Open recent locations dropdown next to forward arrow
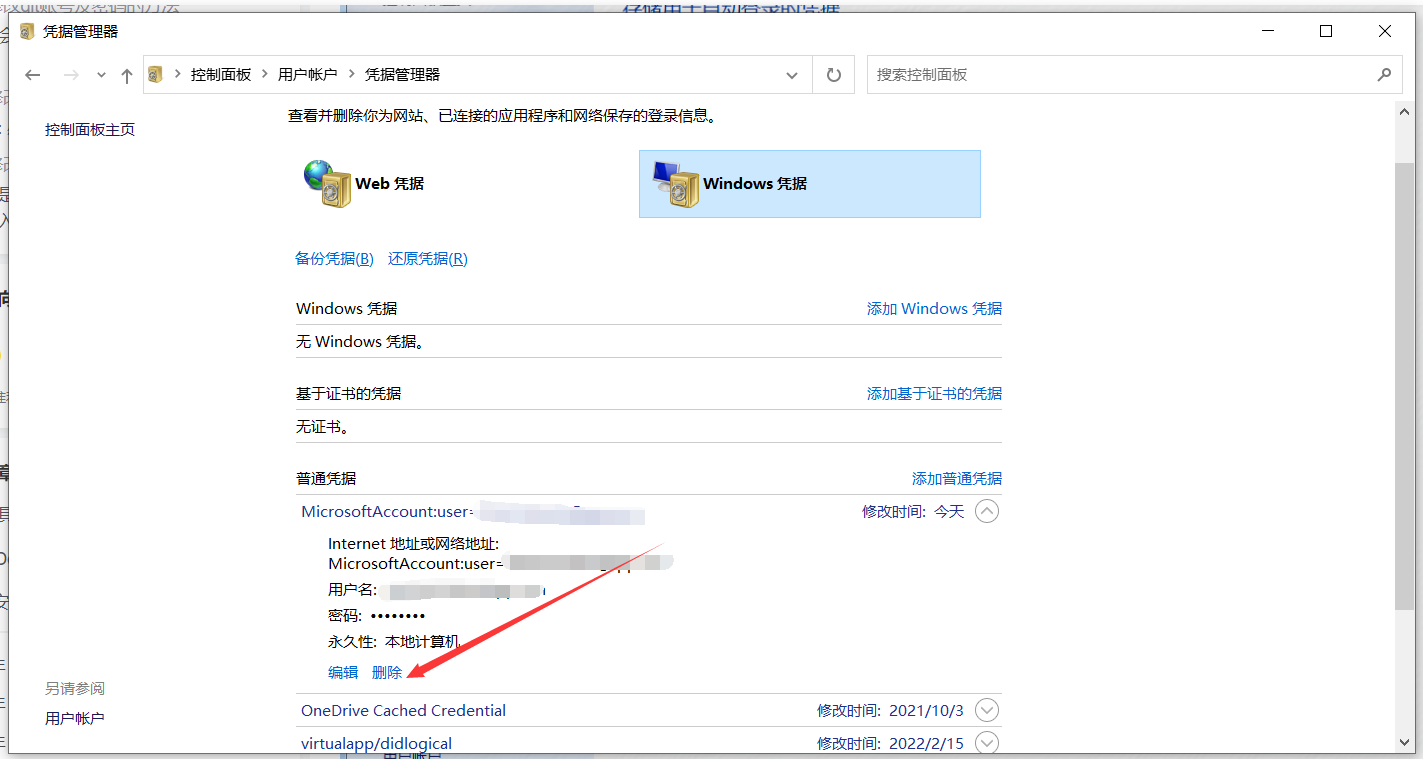1423x759 pixels. pos(101,75)
